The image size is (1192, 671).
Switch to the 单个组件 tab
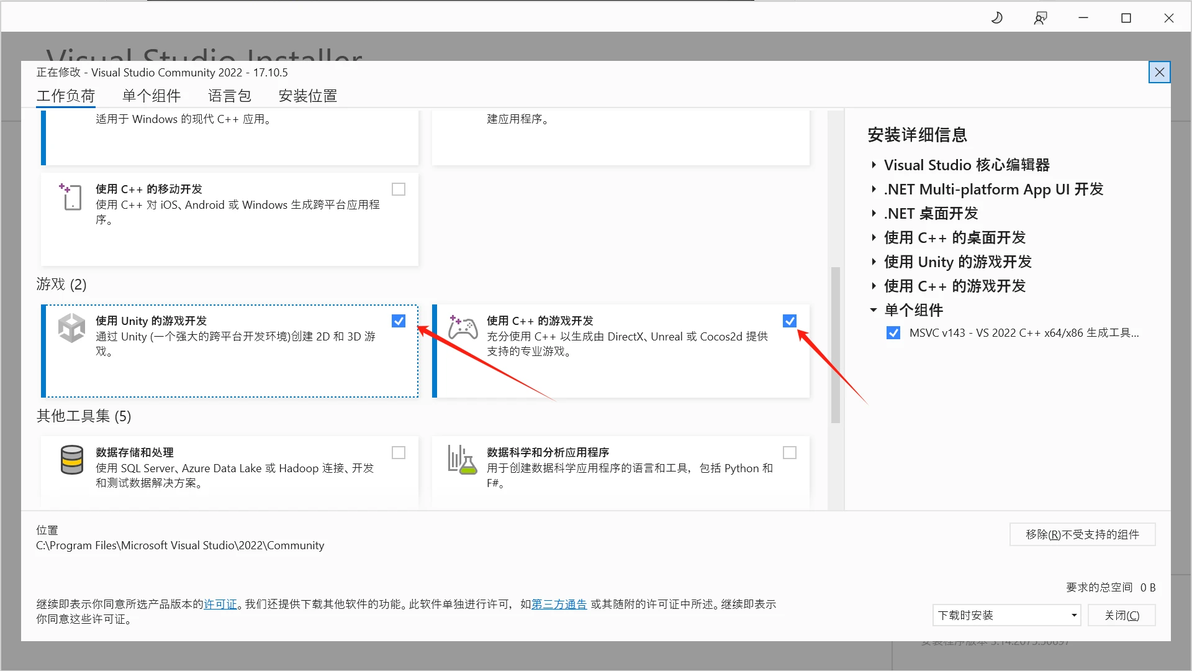pyautogui.click(x=151, y=96)
